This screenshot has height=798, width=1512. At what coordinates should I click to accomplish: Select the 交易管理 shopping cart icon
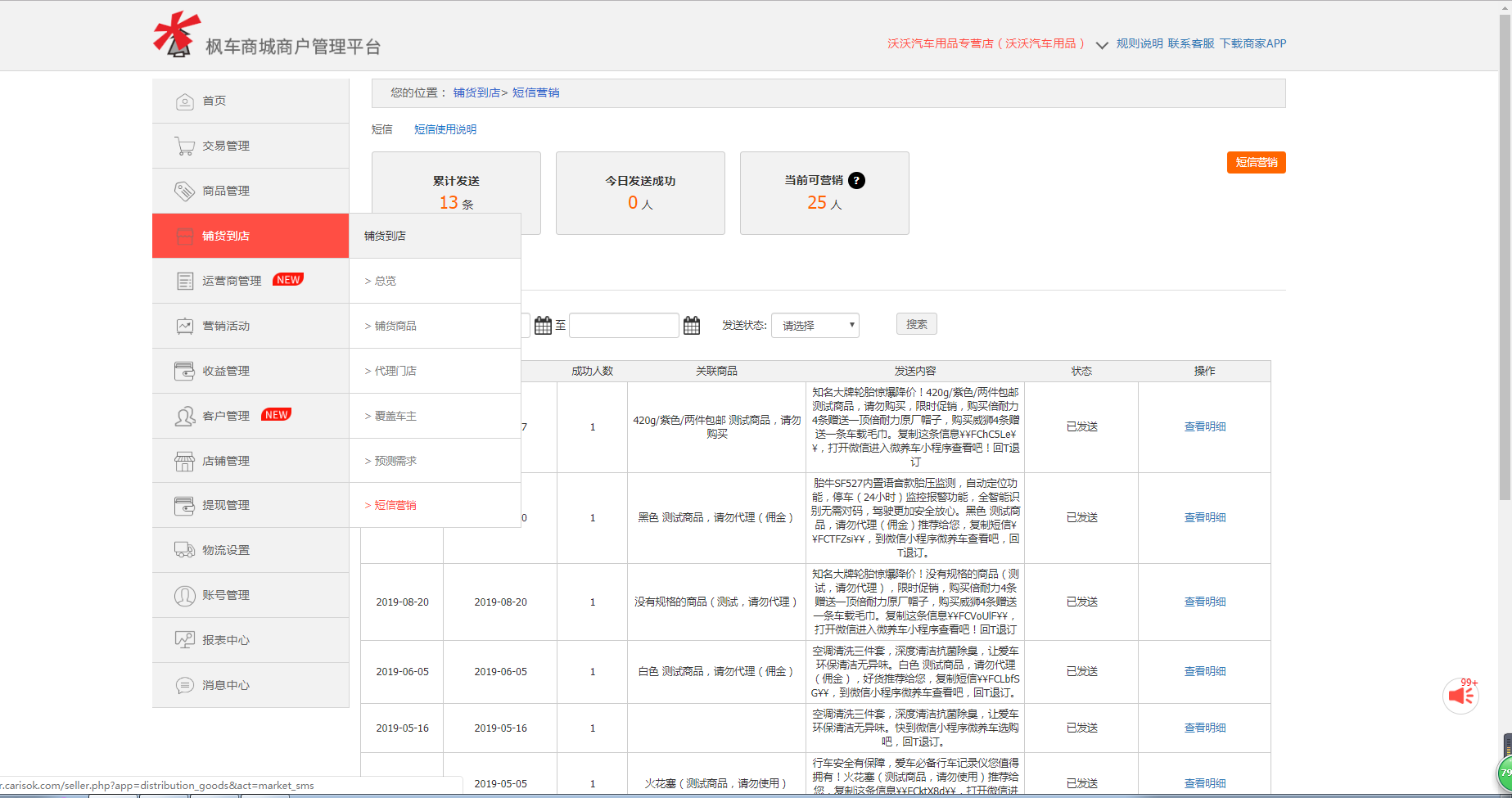click(x=184, y=145)
